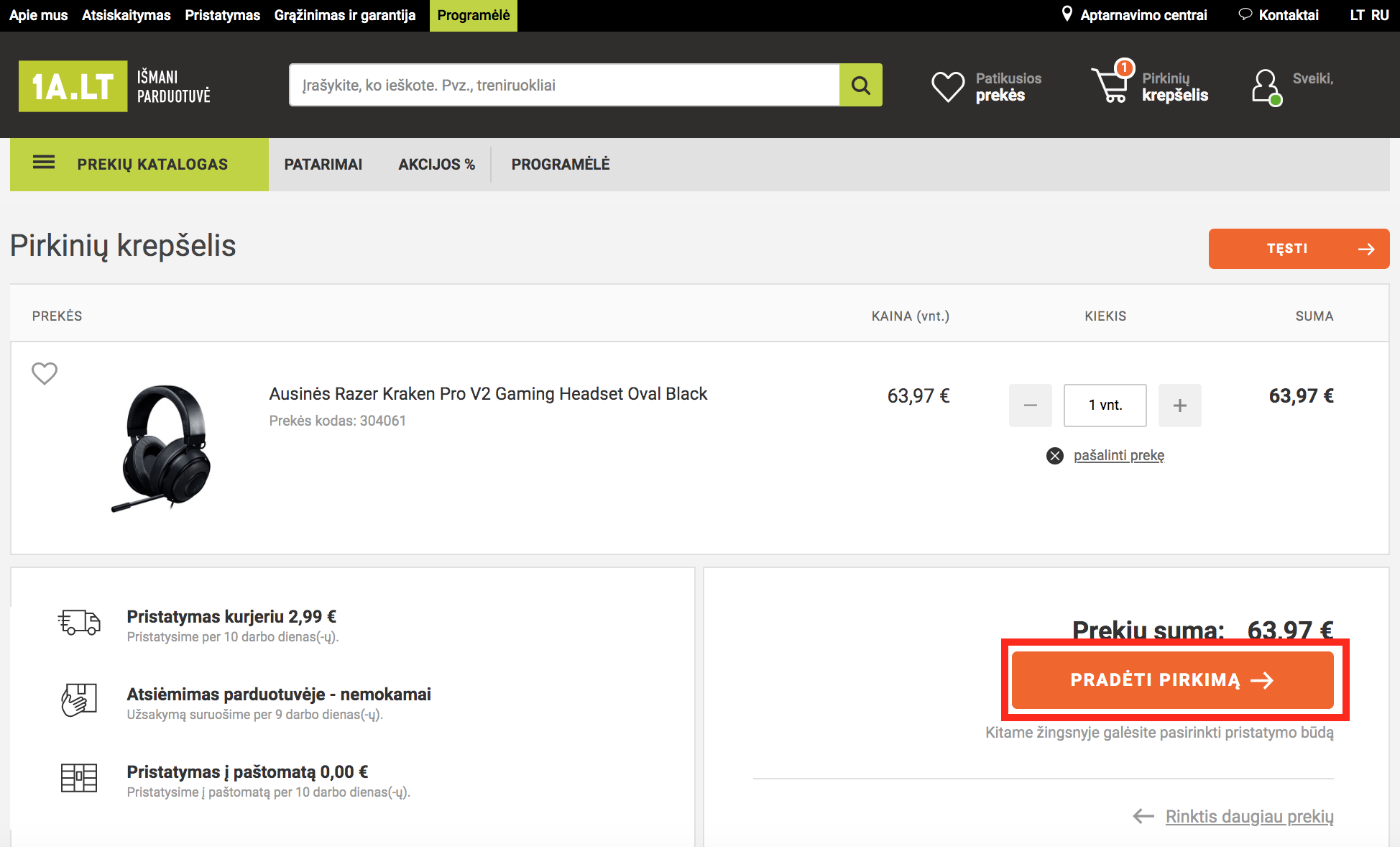
Task: Click the user account icon
Action: coord(1266,87)
